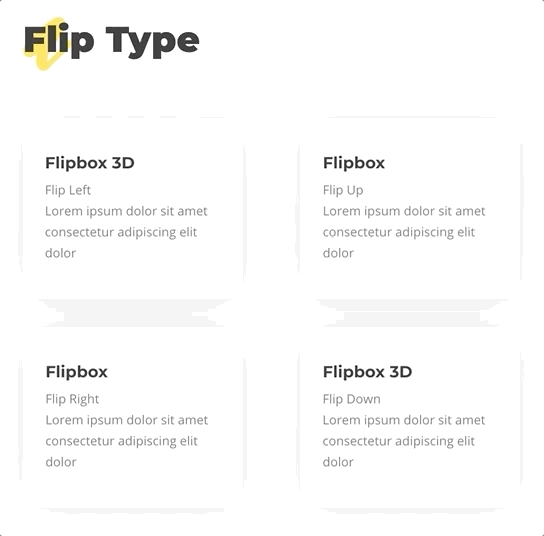Select the Flipbox title above Flip Up
Screen dimensions: 544x536
354,163
